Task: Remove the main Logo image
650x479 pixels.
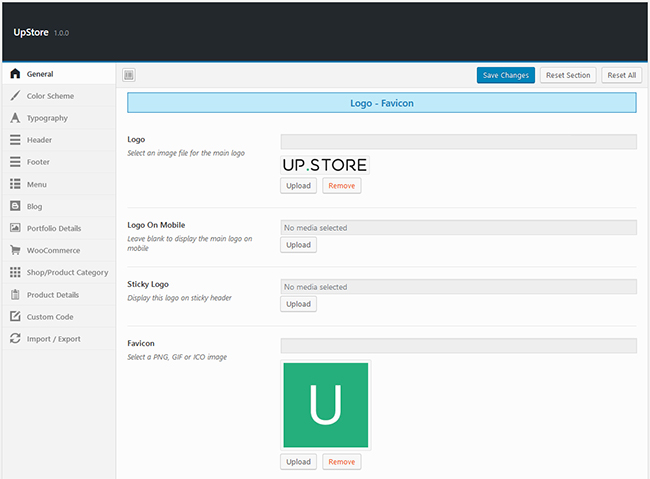Action: point(341,186)
